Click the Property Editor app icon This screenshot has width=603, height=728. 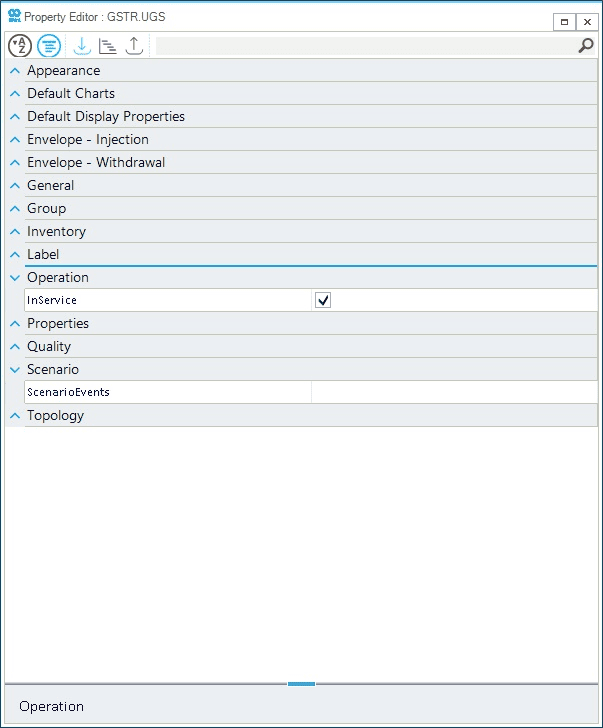coord(14,16)
